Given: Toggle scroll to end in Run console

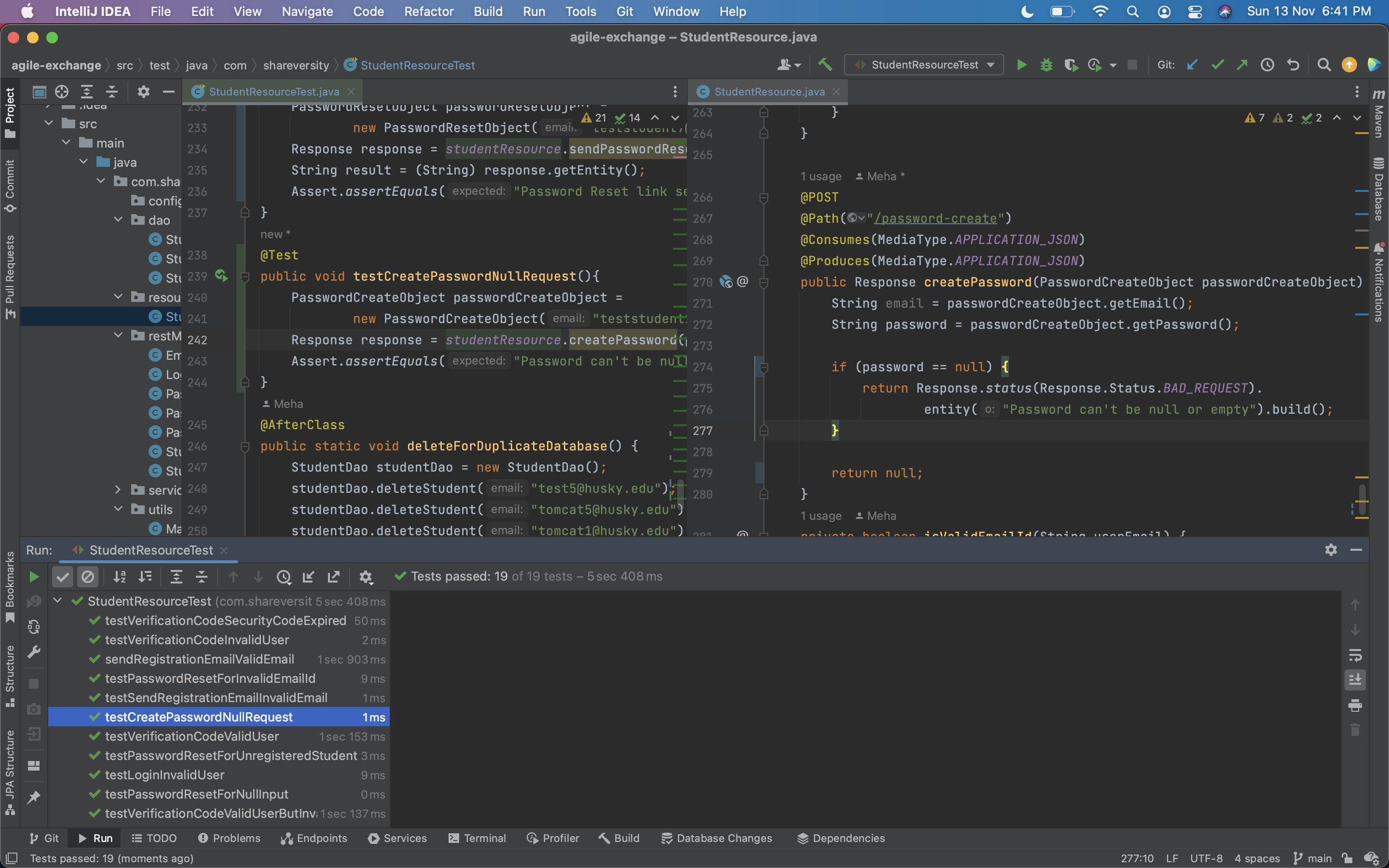Looking at the screenshot, I should (x=1355, y=680).
